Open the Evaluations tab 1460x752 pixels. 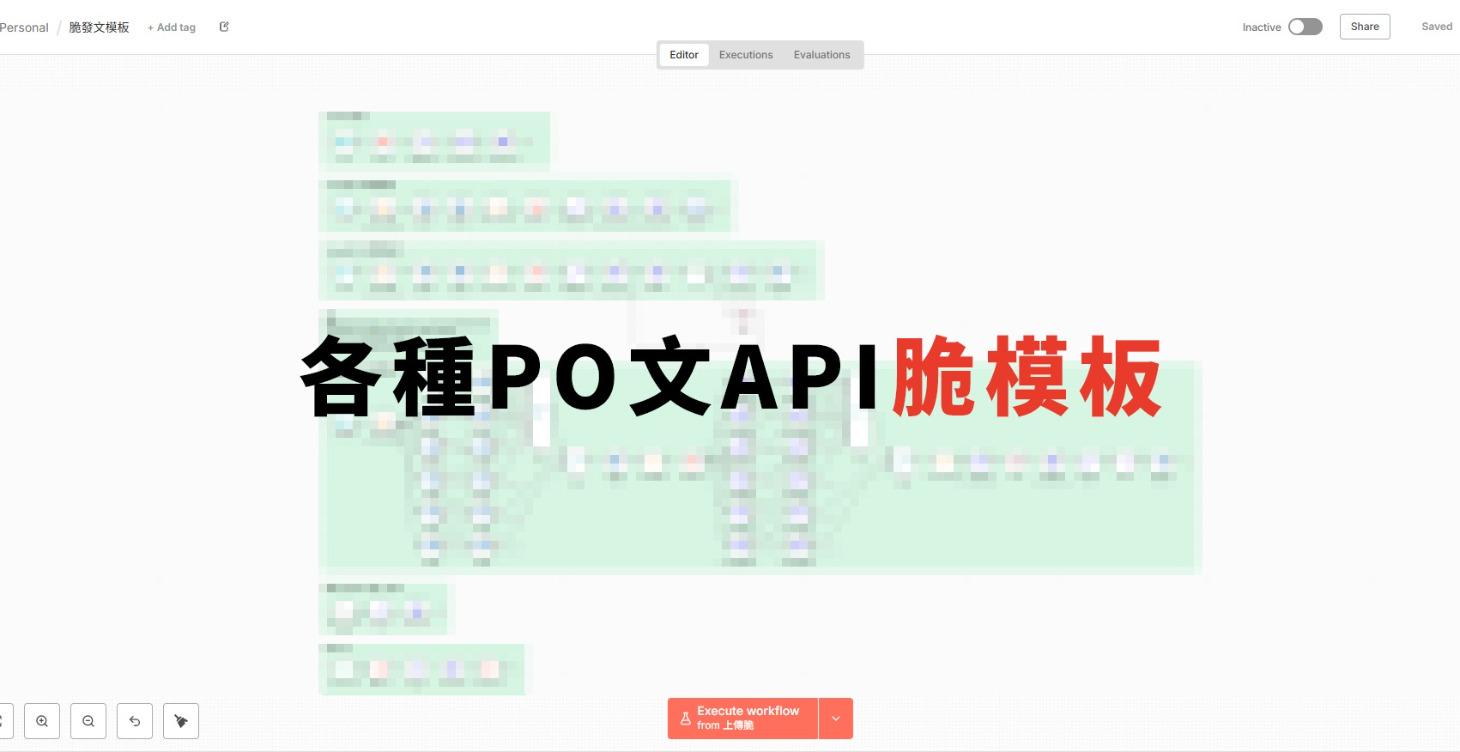click(821, 54)
